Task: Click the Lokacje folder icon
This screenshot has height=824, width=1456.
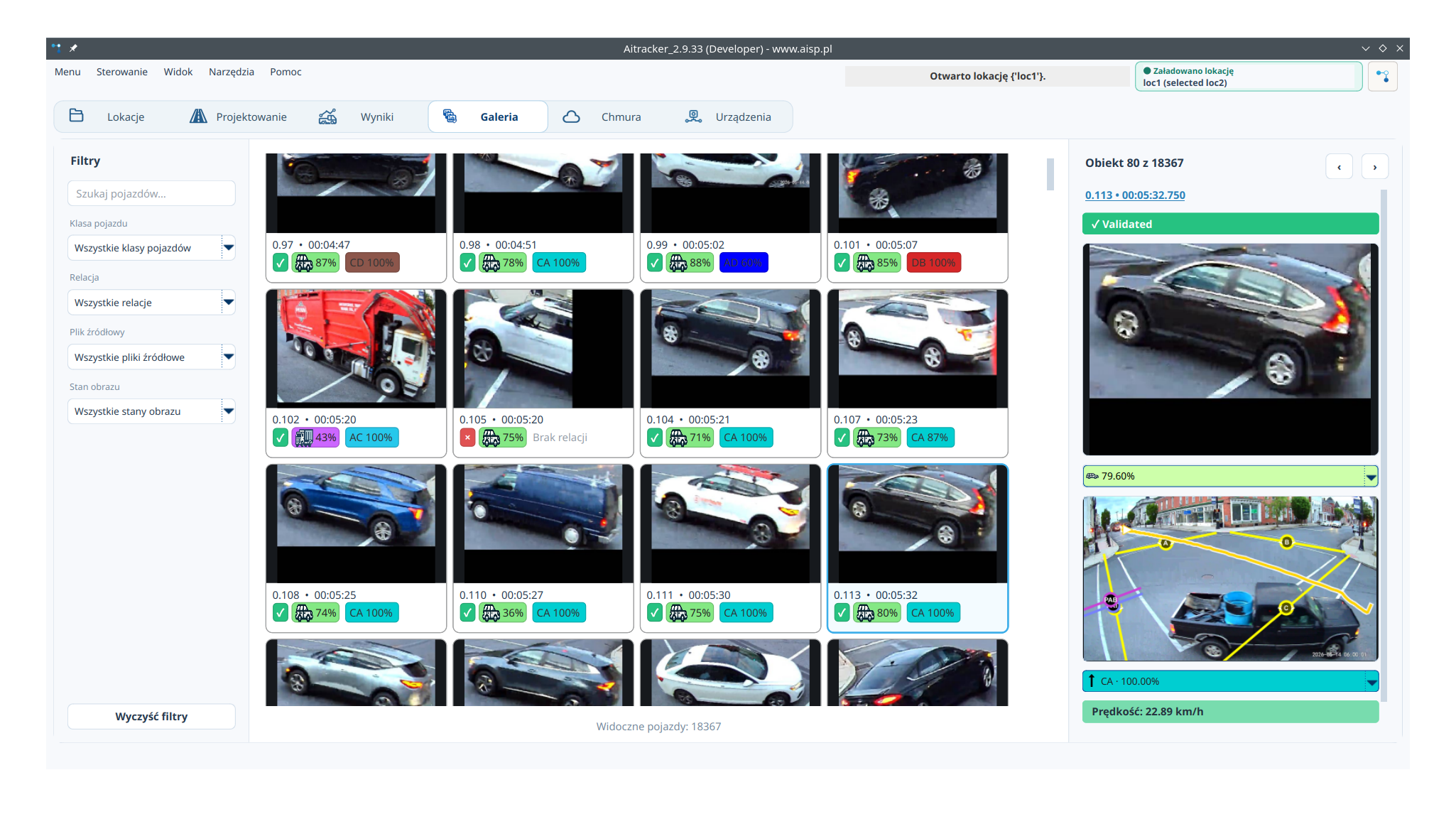Action: click(77, 116)
